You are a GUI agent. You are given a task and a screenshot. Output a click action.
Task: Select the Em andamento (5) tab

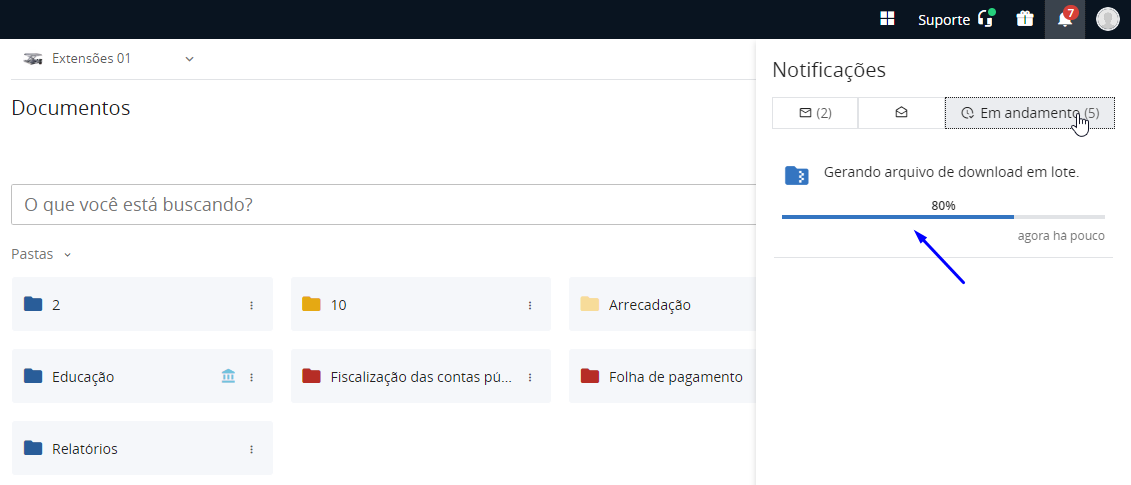(x=1029, y=113)
